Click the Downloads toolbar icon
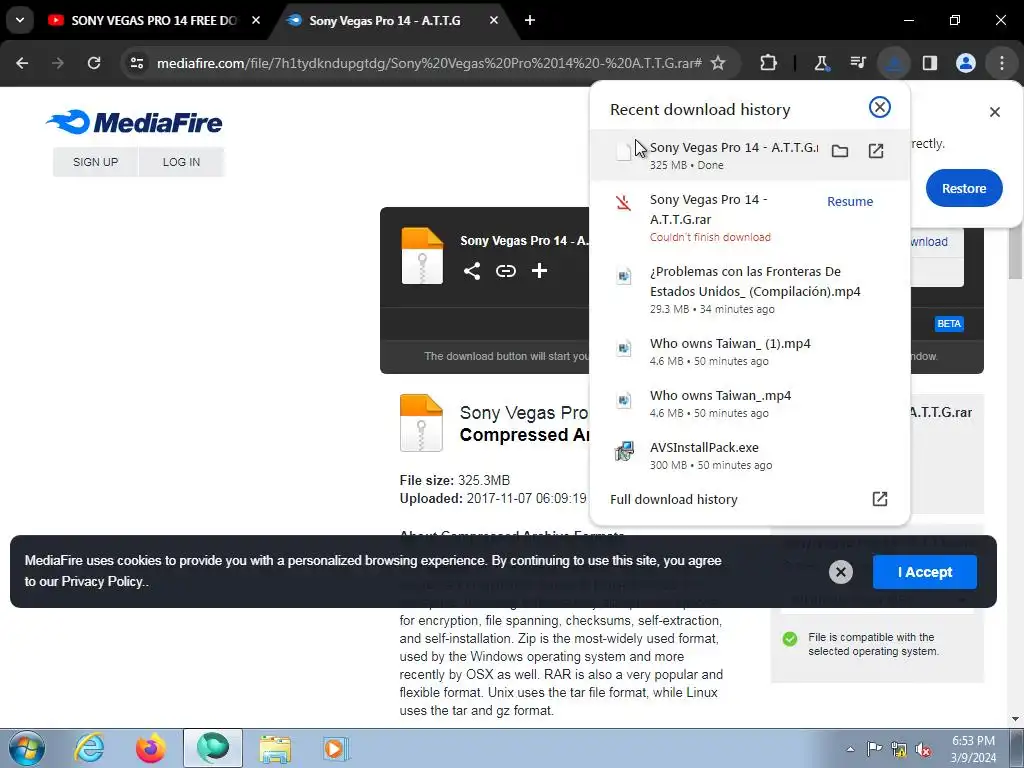Image resolution: width=1024 pixels, height=768 pixels. pyautogui.click(x=893, y=63)
